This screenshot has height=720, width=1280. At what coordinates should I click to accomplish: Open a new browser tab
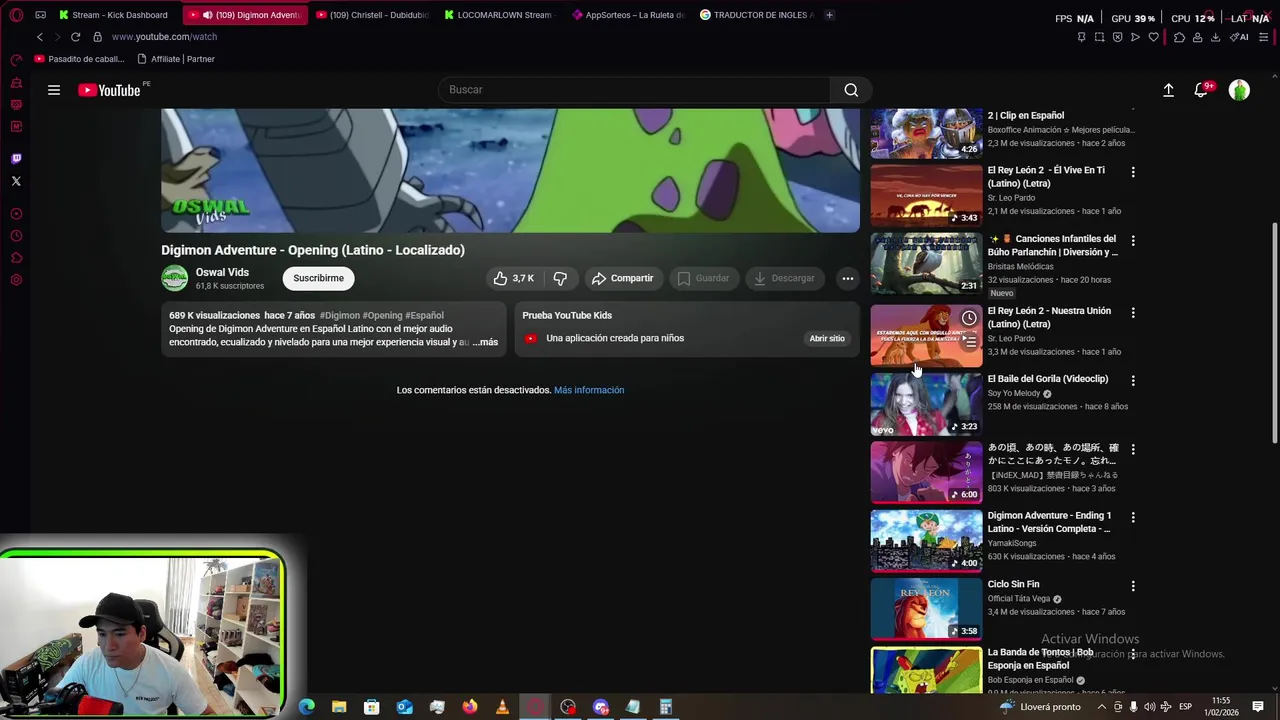click(x=829, y=15)
